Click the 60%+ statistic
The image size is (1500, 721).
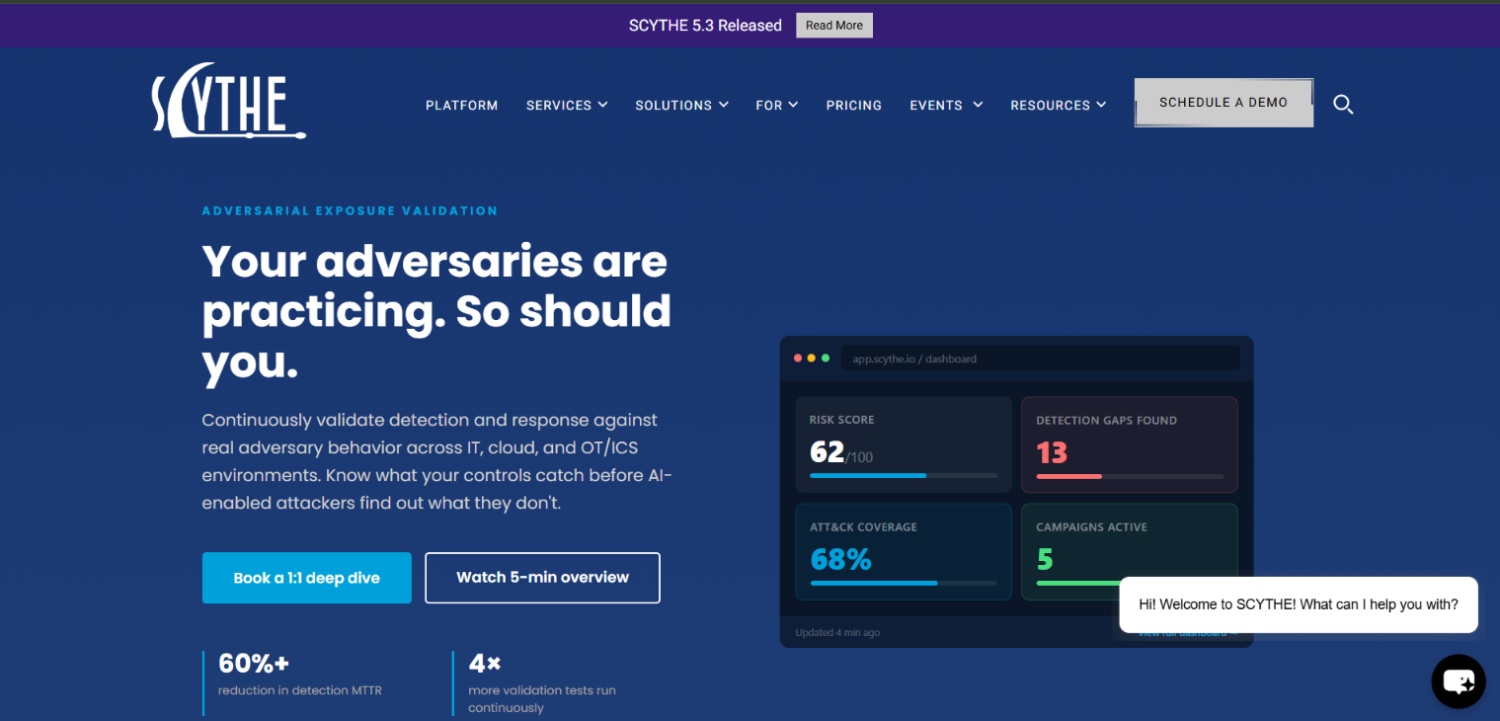pos(254,663)
